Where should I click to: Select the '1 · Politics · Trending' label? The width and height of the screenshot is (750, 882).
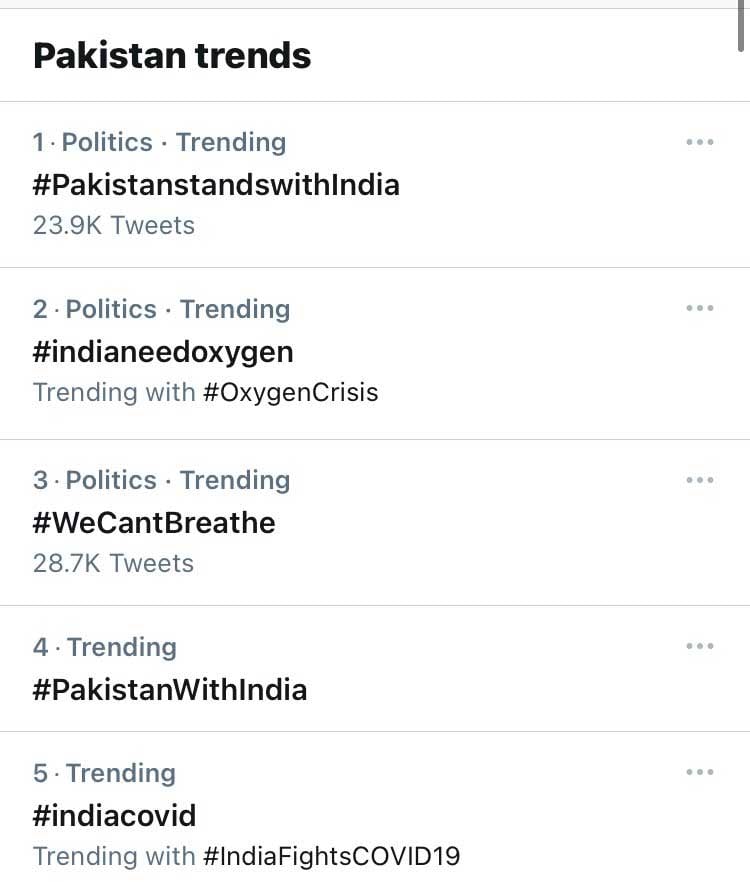[x=159, y=142]
